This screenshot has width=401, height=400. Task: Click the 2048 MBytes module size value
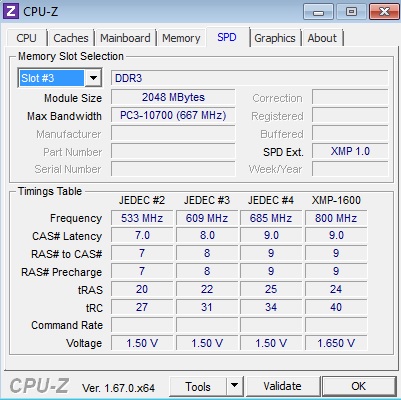click(173, 97)
